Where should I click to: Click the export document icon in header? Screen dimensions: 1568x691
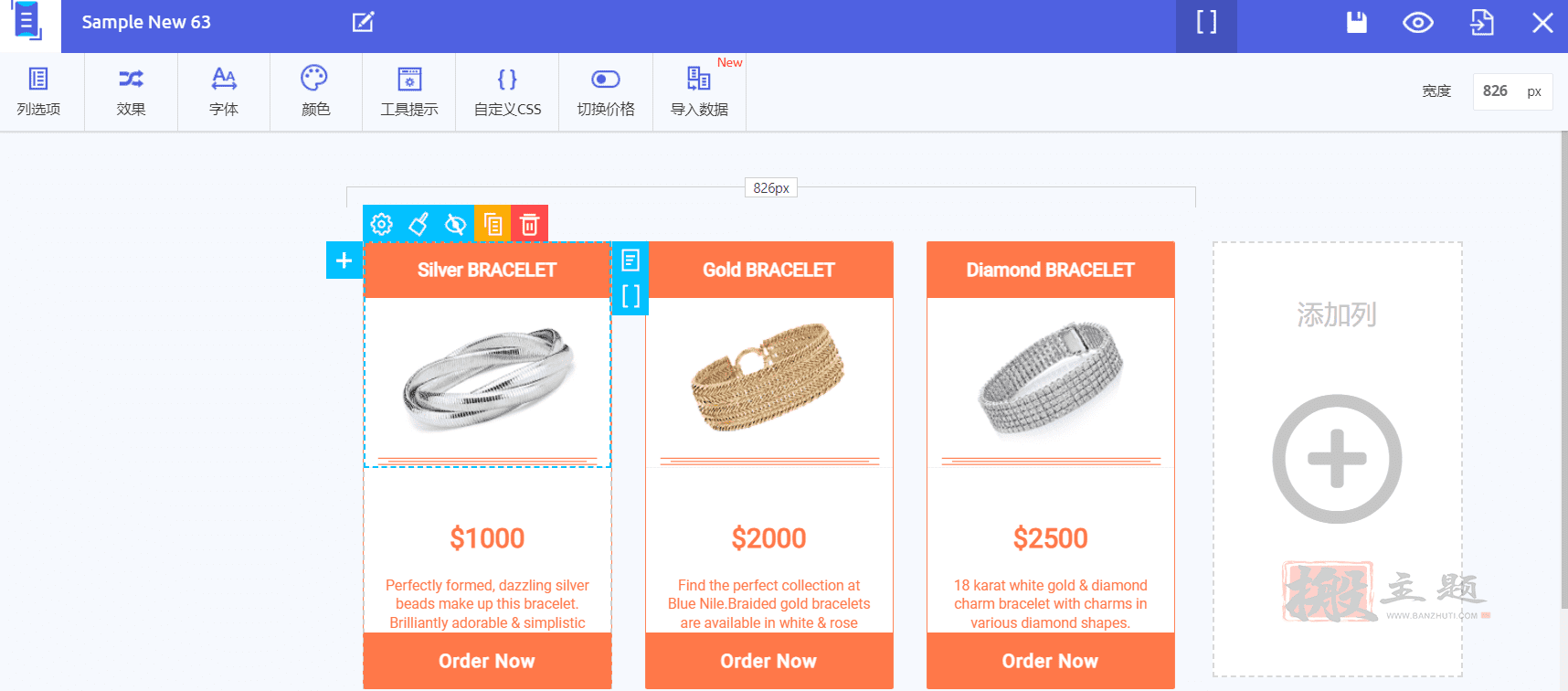pyautogui.click(x=1481, y=22)
